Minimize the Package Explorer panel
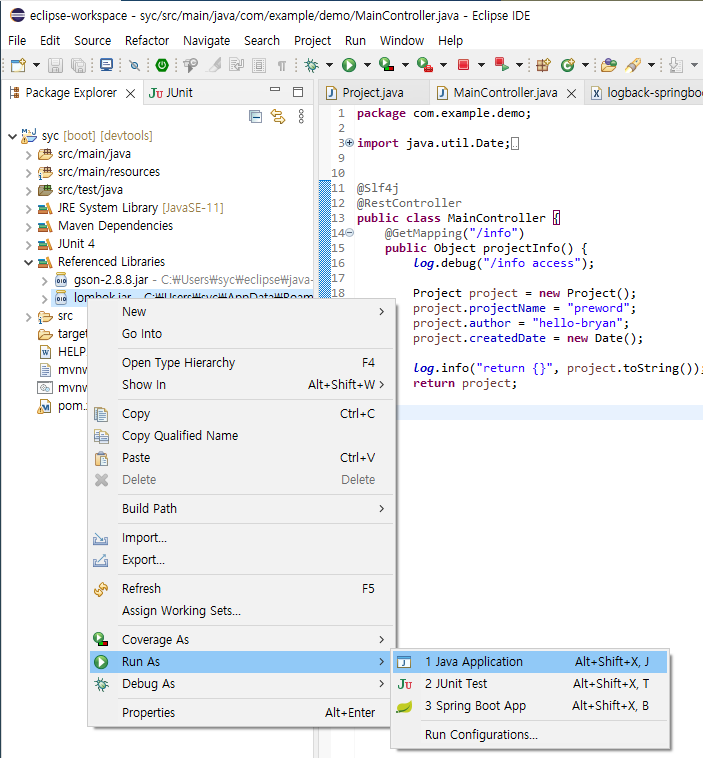This screenshot has width=703, height=758. tap(275, 89)
